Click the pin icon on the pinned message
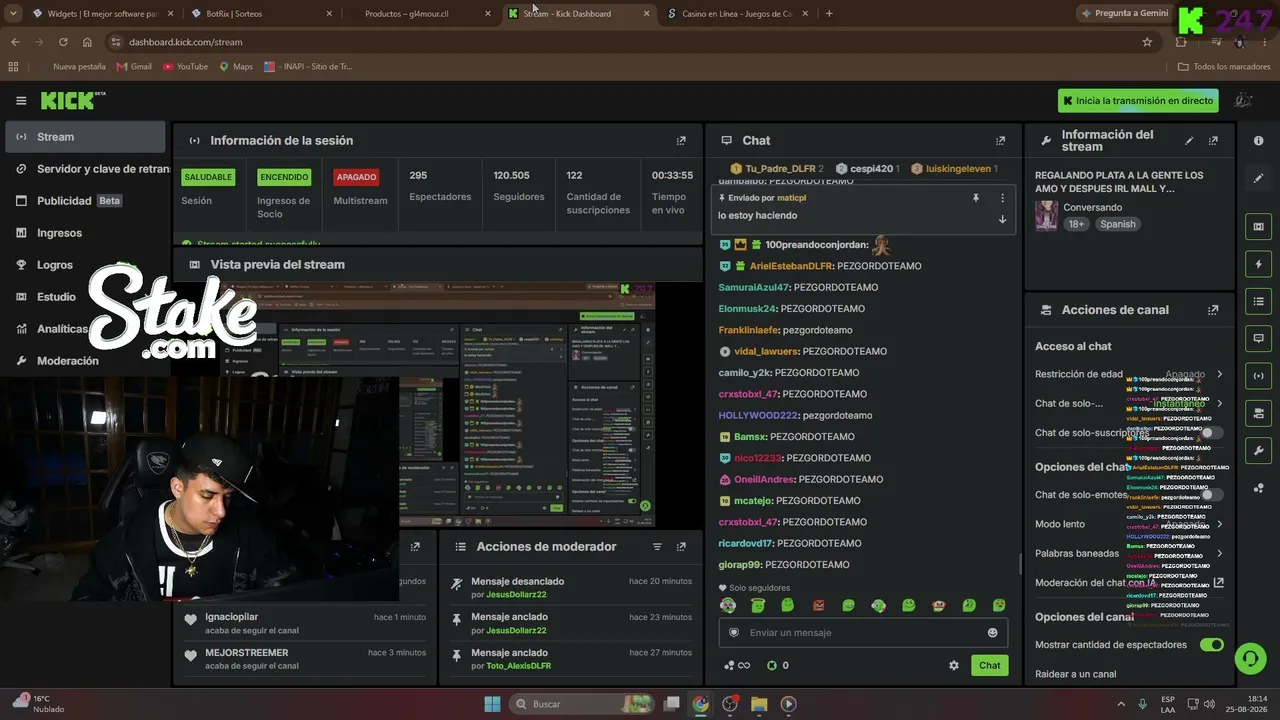Screen dimensions: 1280x720 pos(976,198)
